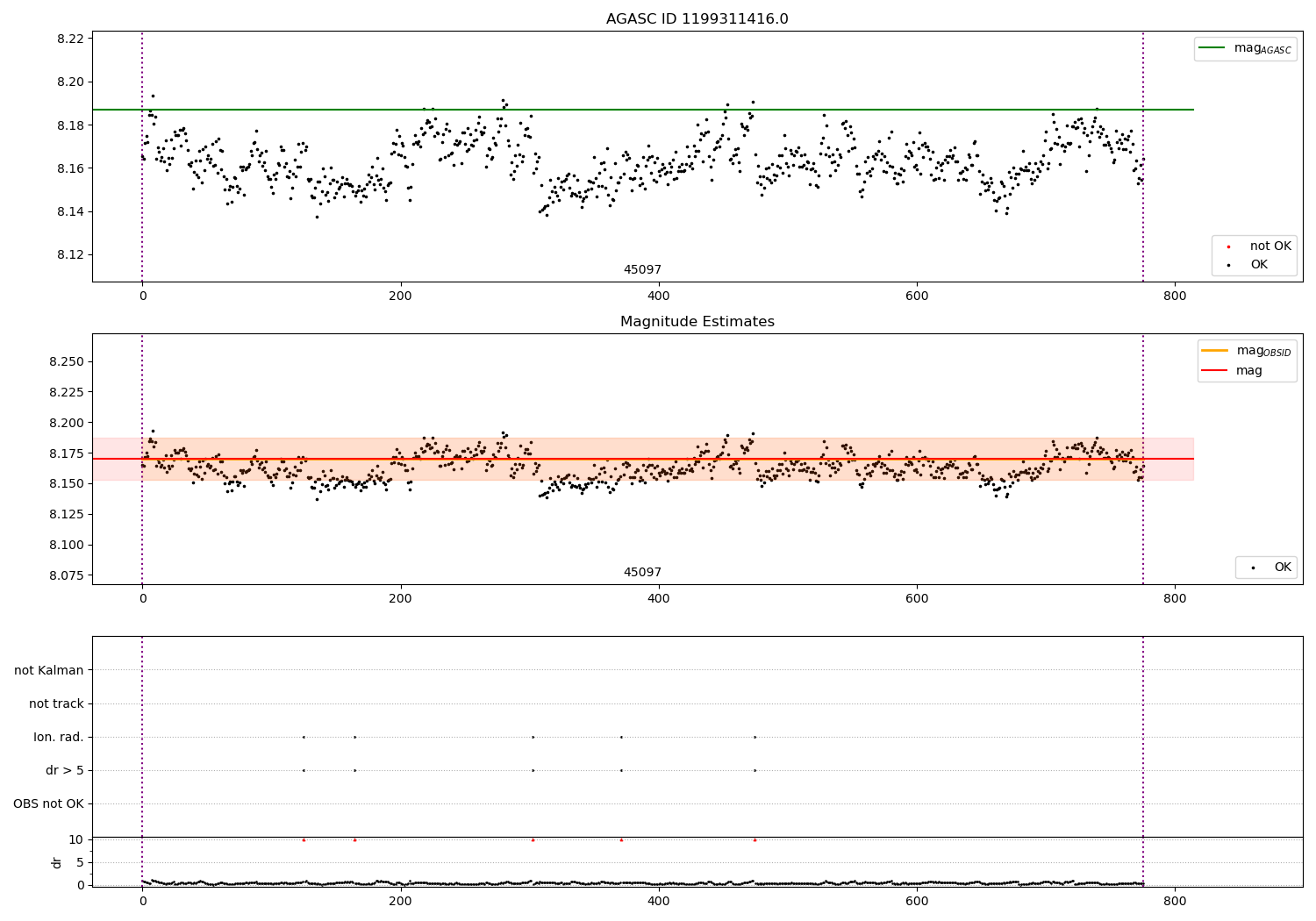Select the orange mag OBSID legend entry
The height and width of the screenshot is (921, 1316).
pyautogui.click(x=1246, y=351)
